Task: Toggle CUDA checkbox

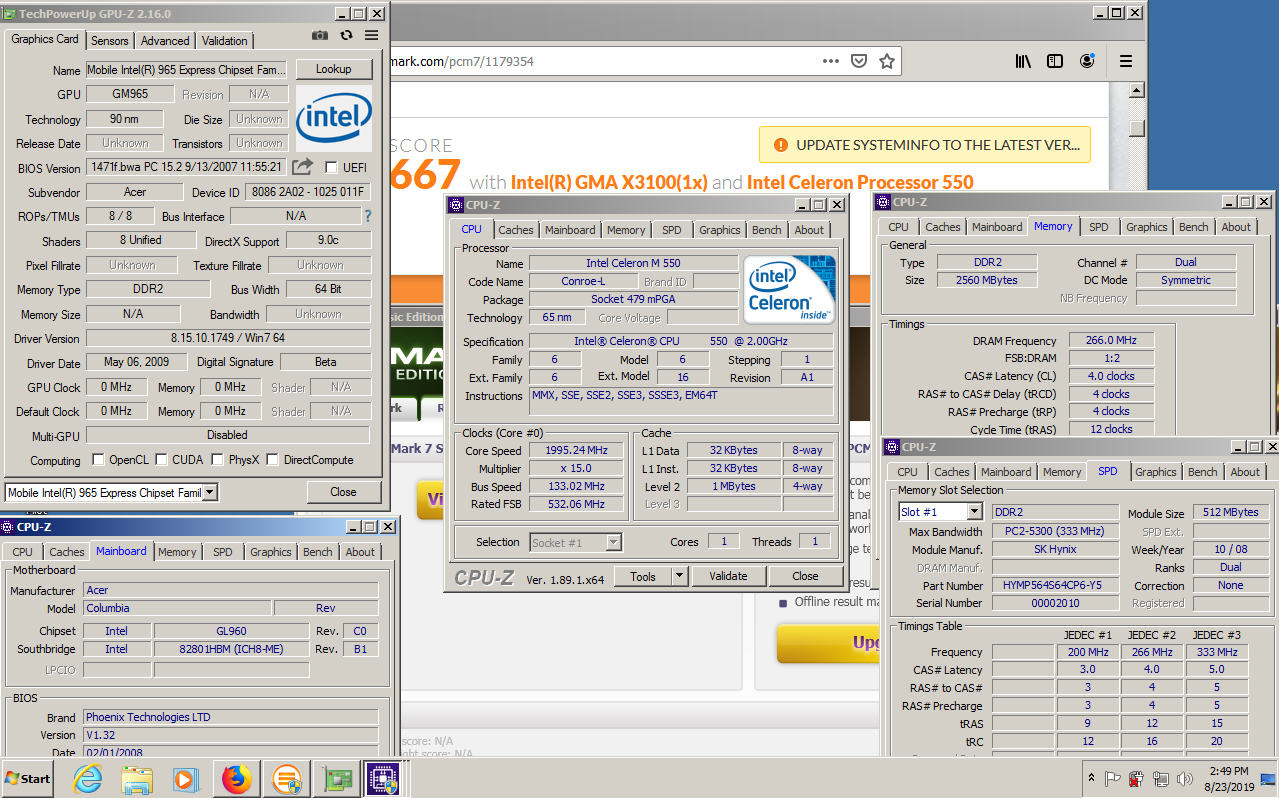Action: click(160, 460)
